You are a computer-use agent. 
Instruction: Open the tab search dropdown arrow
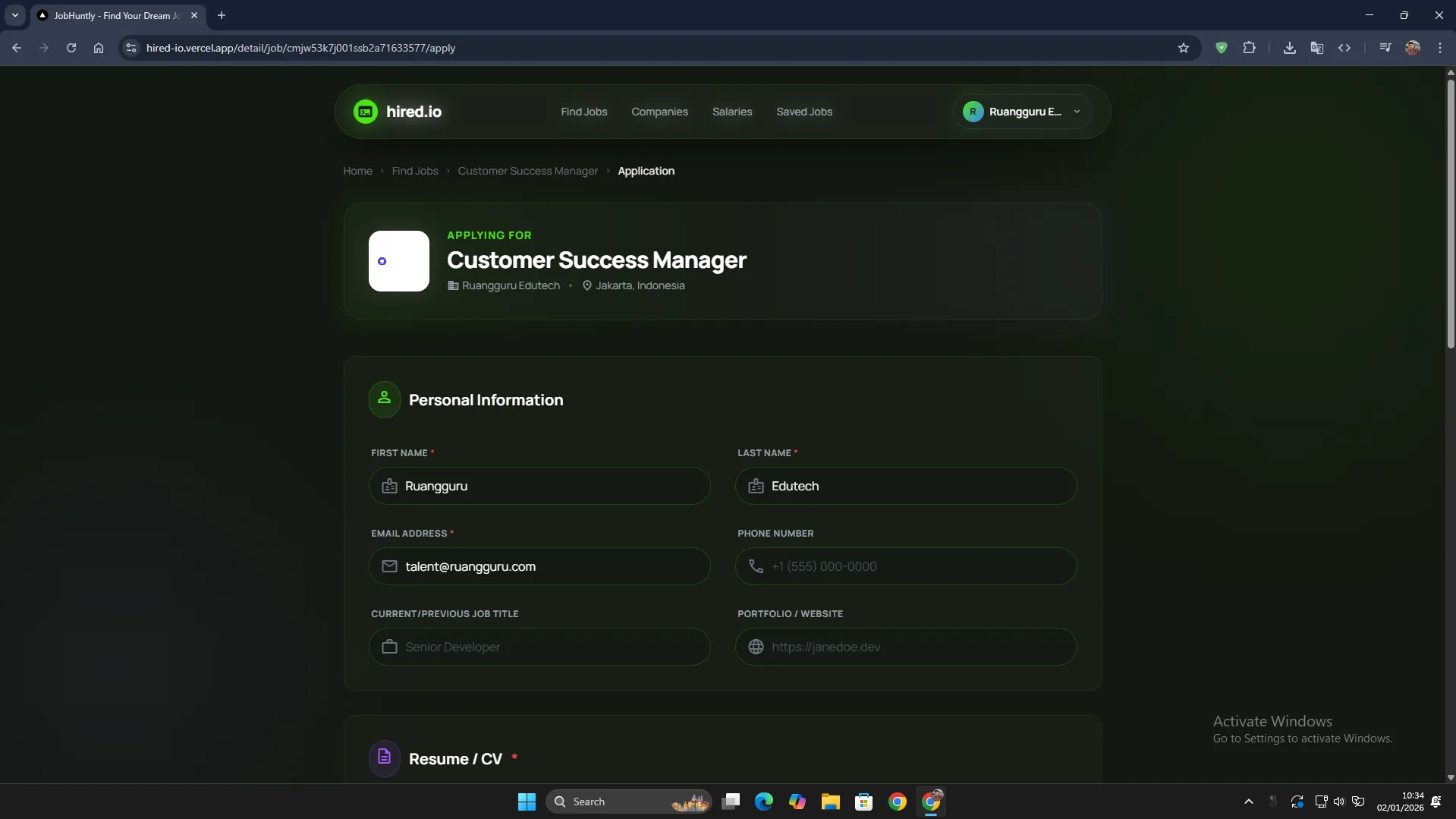pyautogui.click(x=15, y=15)
